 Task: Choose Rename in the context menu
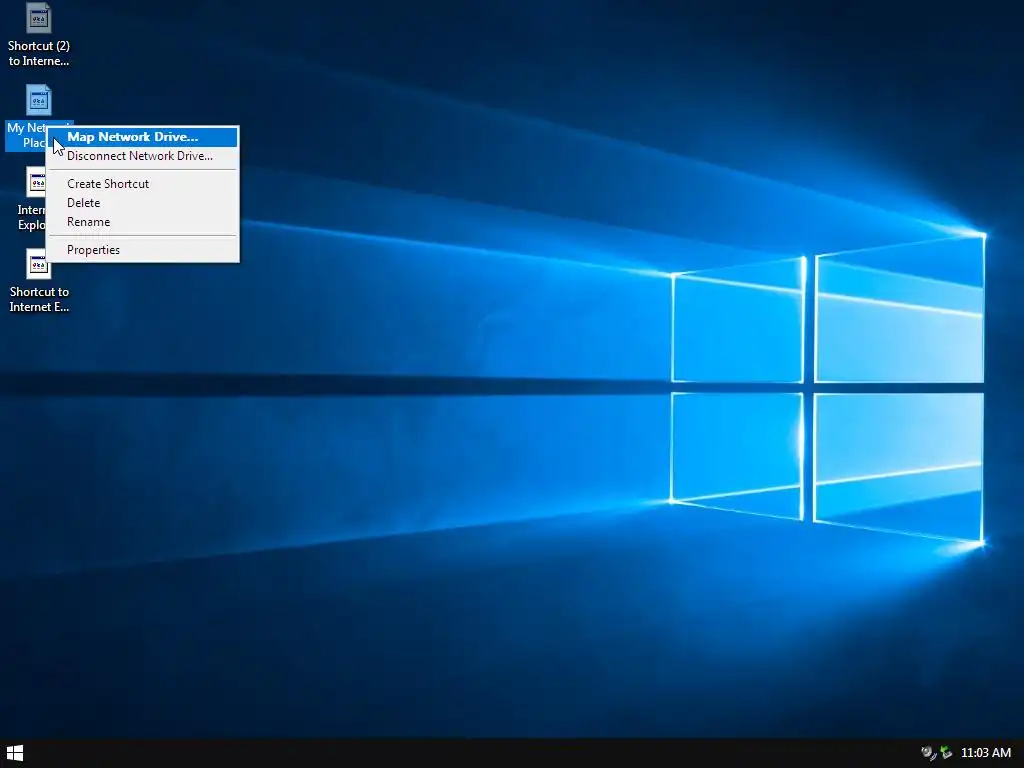(x=142, y=222)
